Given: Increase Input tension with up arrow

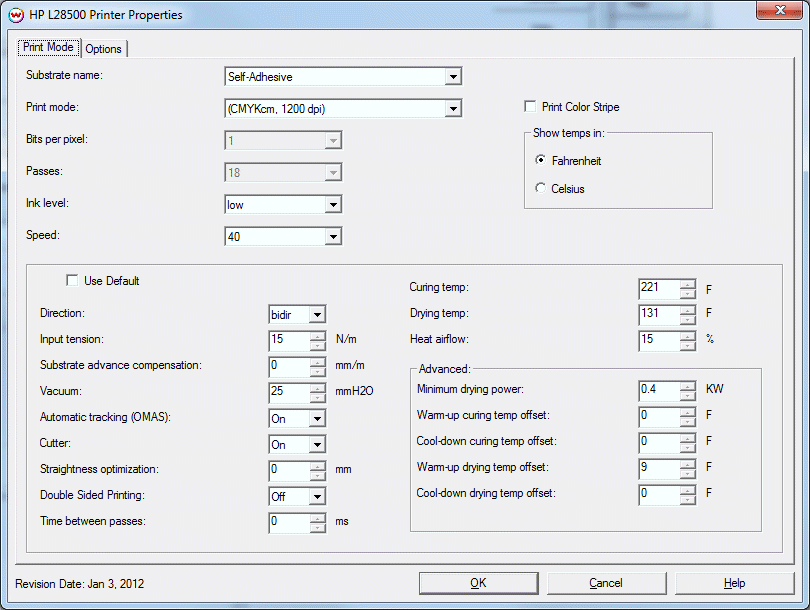Looking at the screenshot, I should point(318,336).
